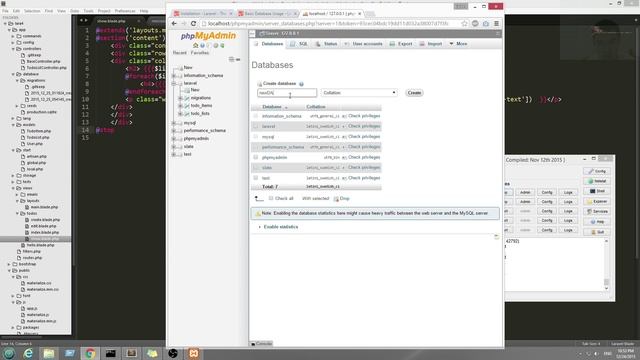Open File Explorer from the taskbar
This screenshot has height=360, width=640.
point(49,353)
